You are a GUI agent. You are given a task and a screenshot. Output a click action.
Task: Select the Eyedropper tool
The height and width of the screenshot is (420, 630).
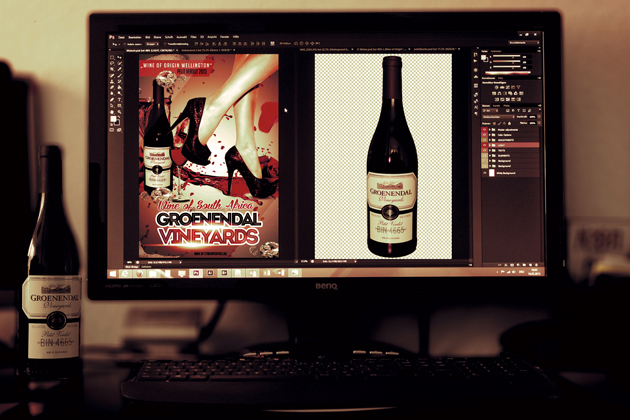click(x=119, y=69)
